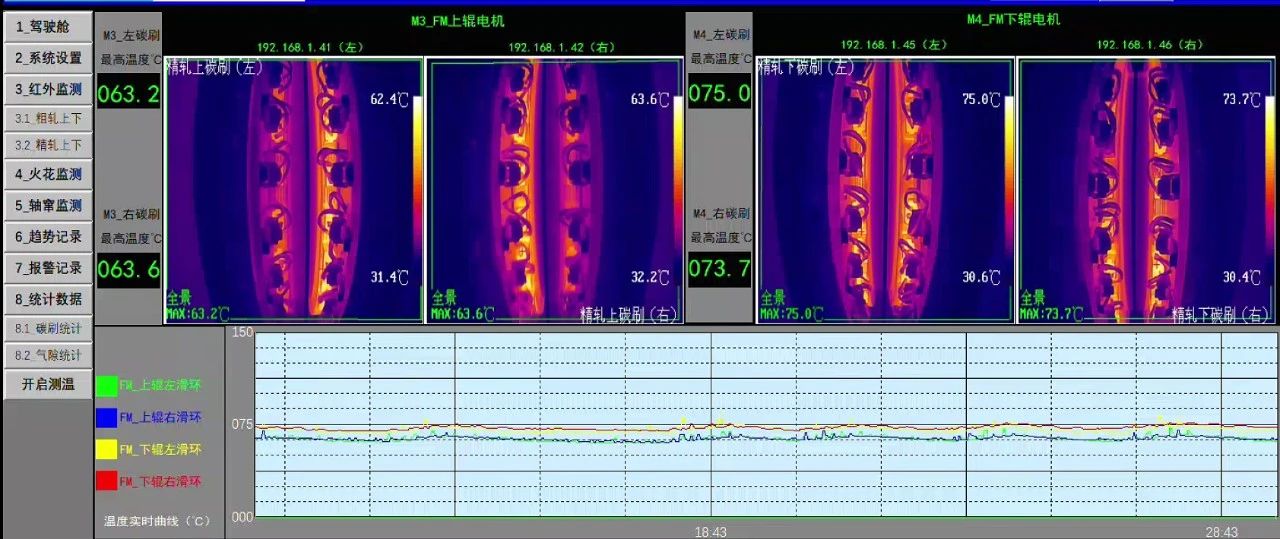
Task: Open the 1_驾驶舱 dashboard menu
Action: point(47,28)
